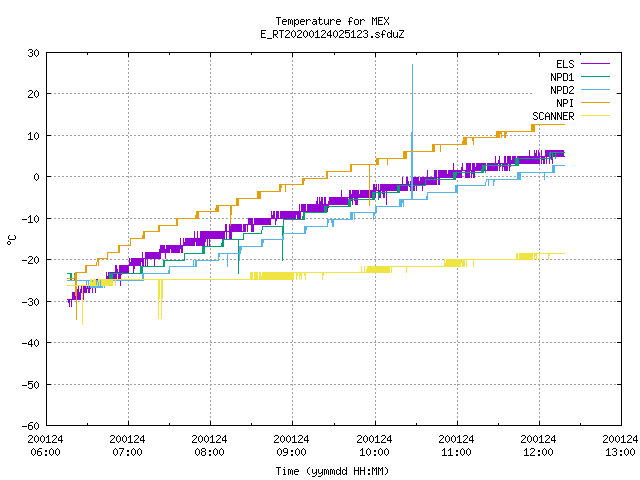Select the NPI legend label

tap(565, 103)
